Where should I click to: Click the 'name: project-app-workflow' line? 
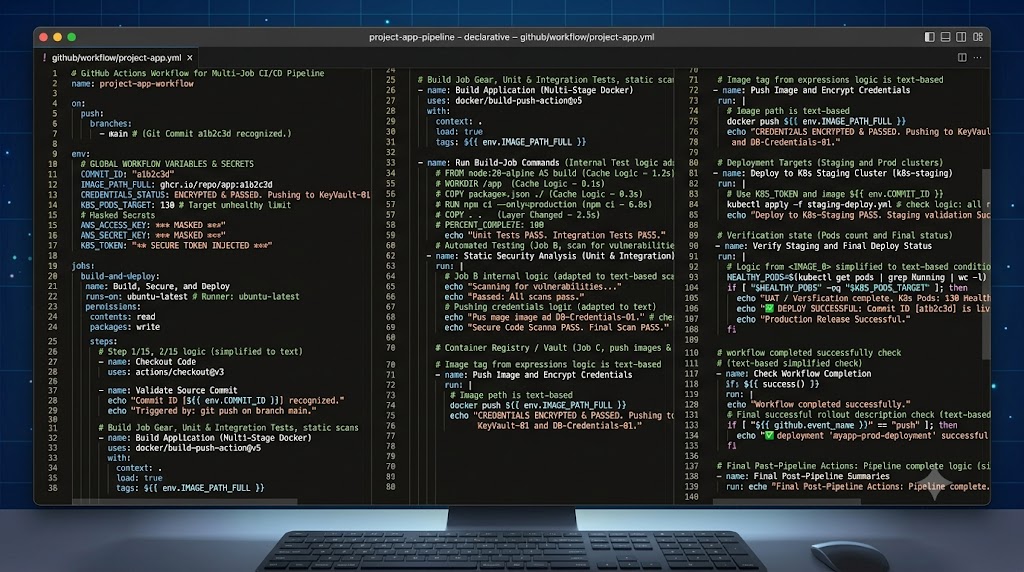tap(133, 84)
